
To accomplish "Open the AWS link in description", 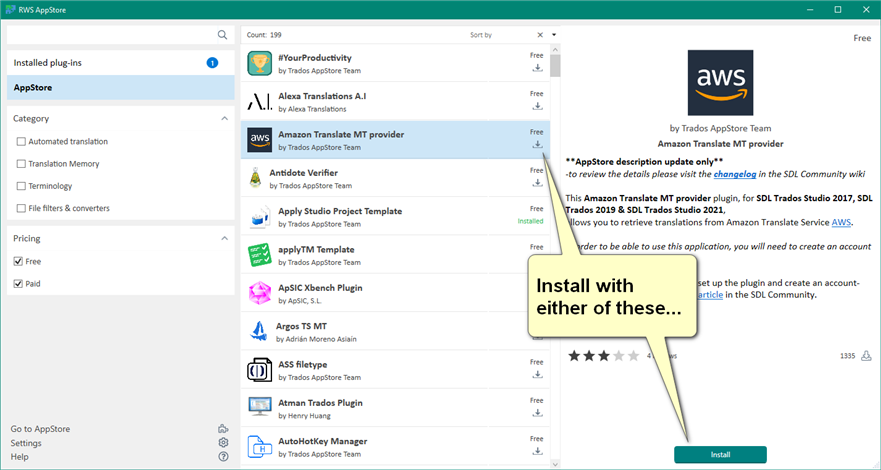I will click(x=841, y=222).
